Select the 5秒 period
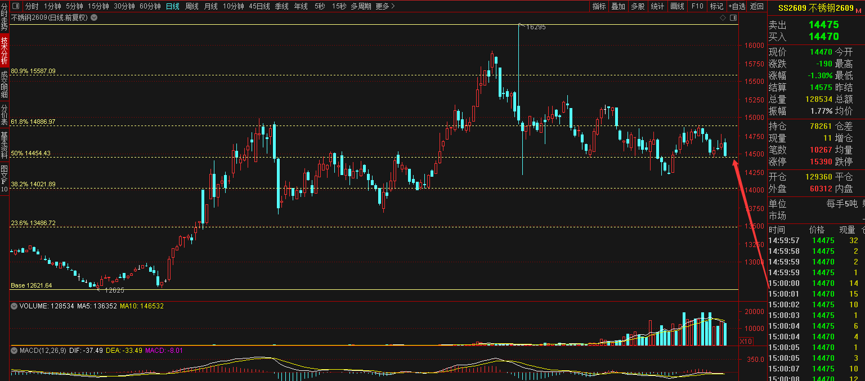This screenshot has width=865, height=381. point(320,6)
